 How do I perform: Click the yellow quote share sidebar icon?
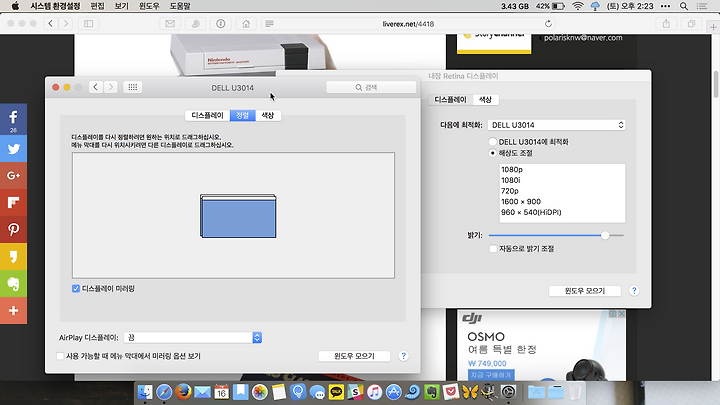pyautogui.click(x=13, y=256)
